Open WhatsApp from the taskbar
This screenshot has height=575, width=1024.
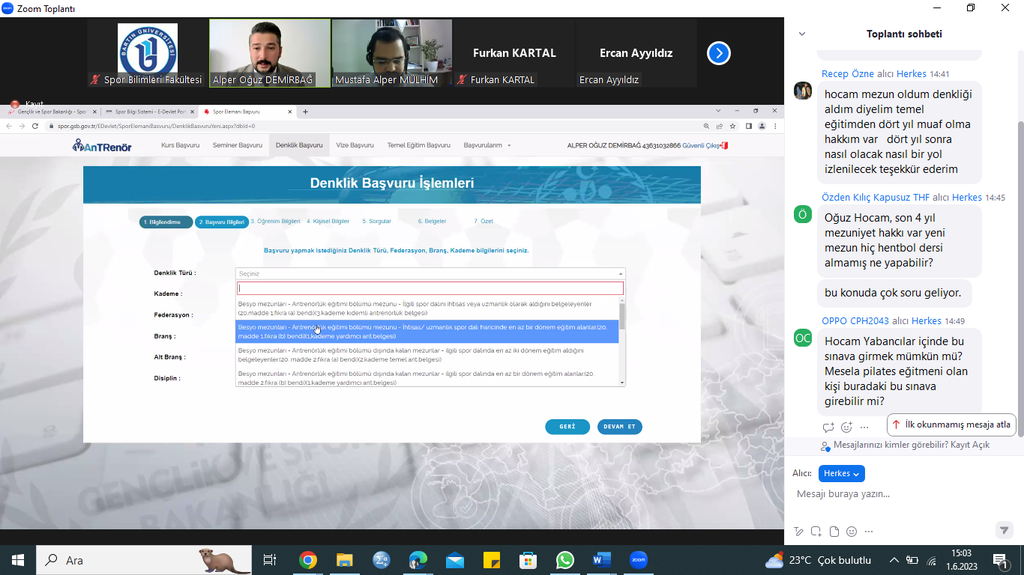(x=565, y=560)
